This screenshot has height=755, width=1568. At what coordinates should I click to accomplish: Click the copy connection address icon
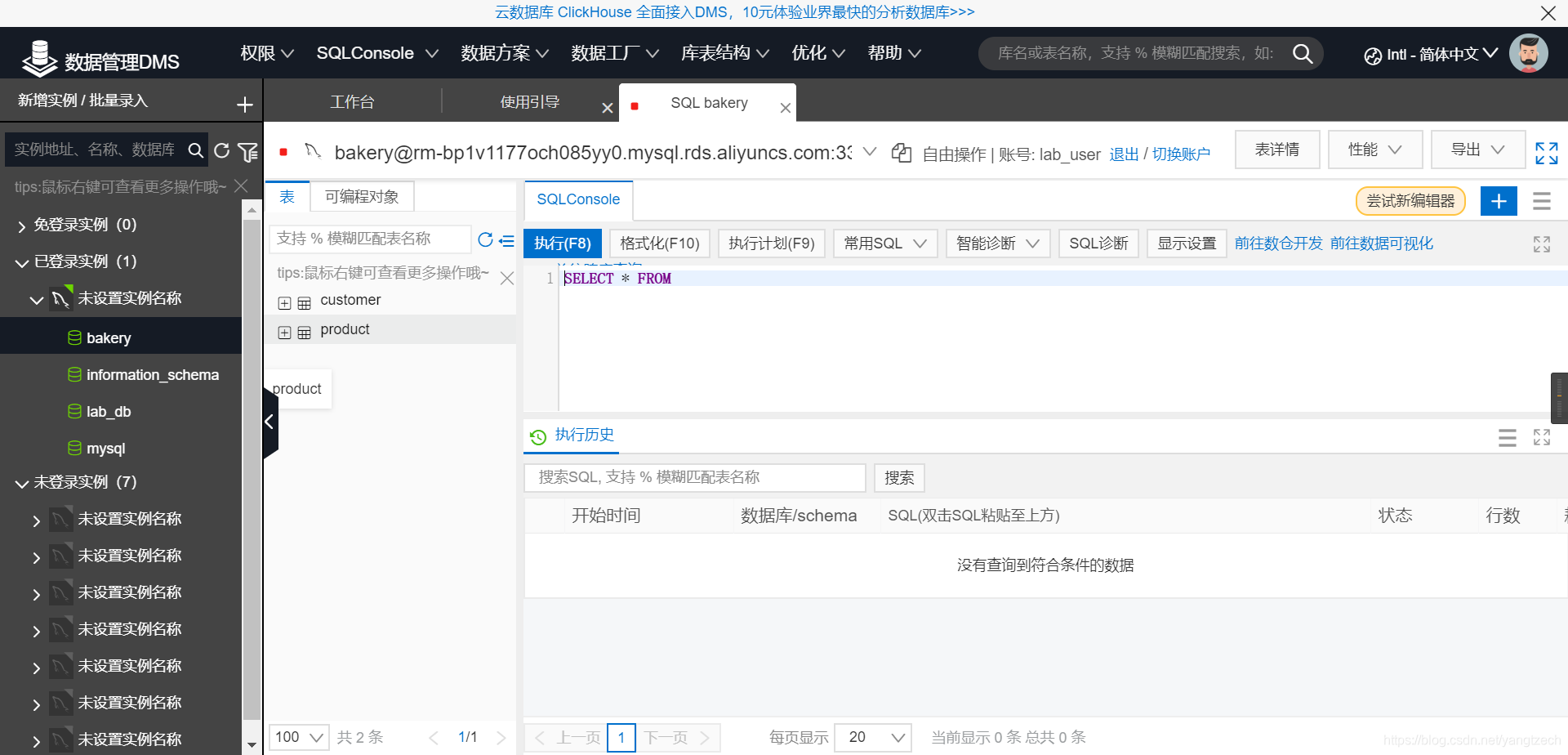point(901,153)
